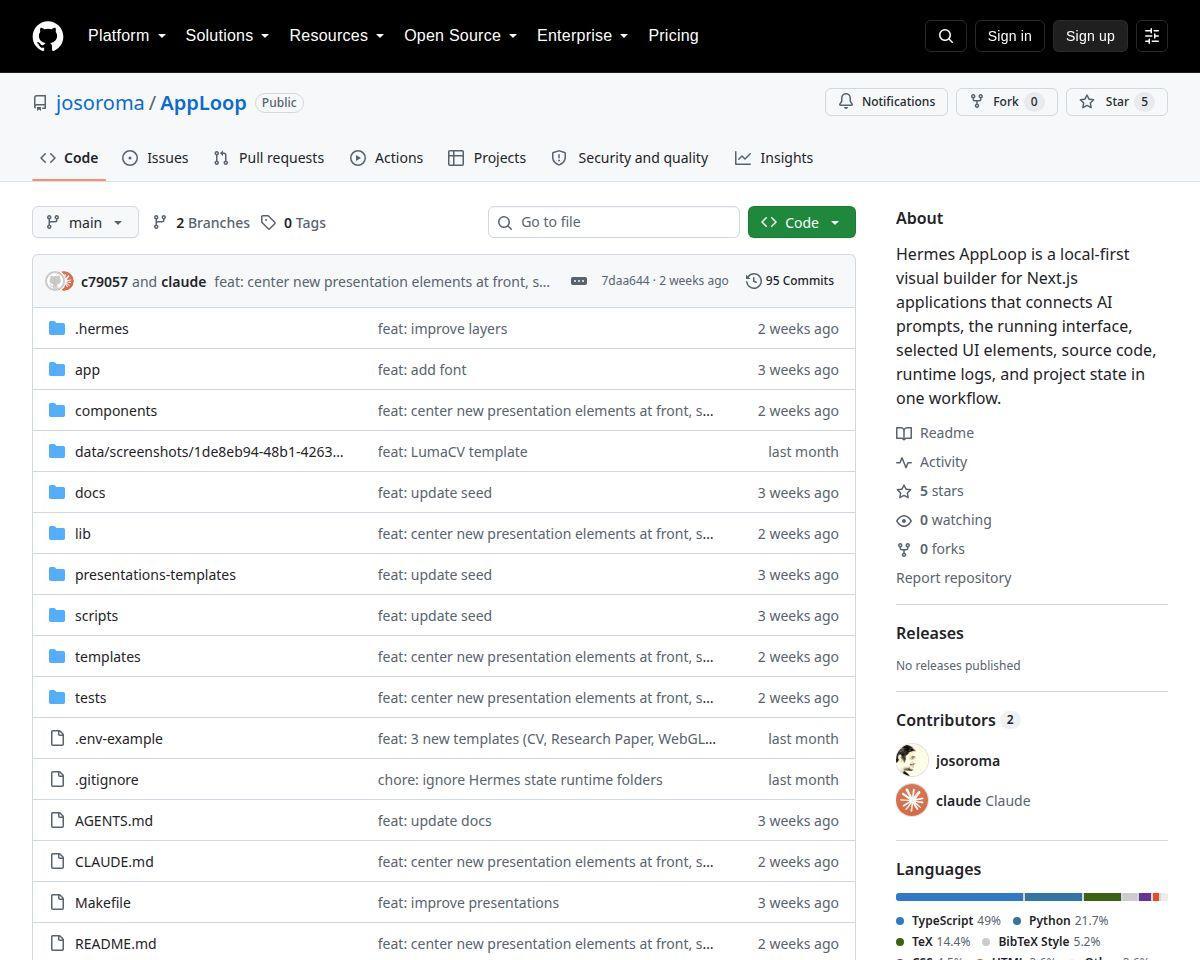Click the components folder icon
The image size is (1200, 960).
57,410
